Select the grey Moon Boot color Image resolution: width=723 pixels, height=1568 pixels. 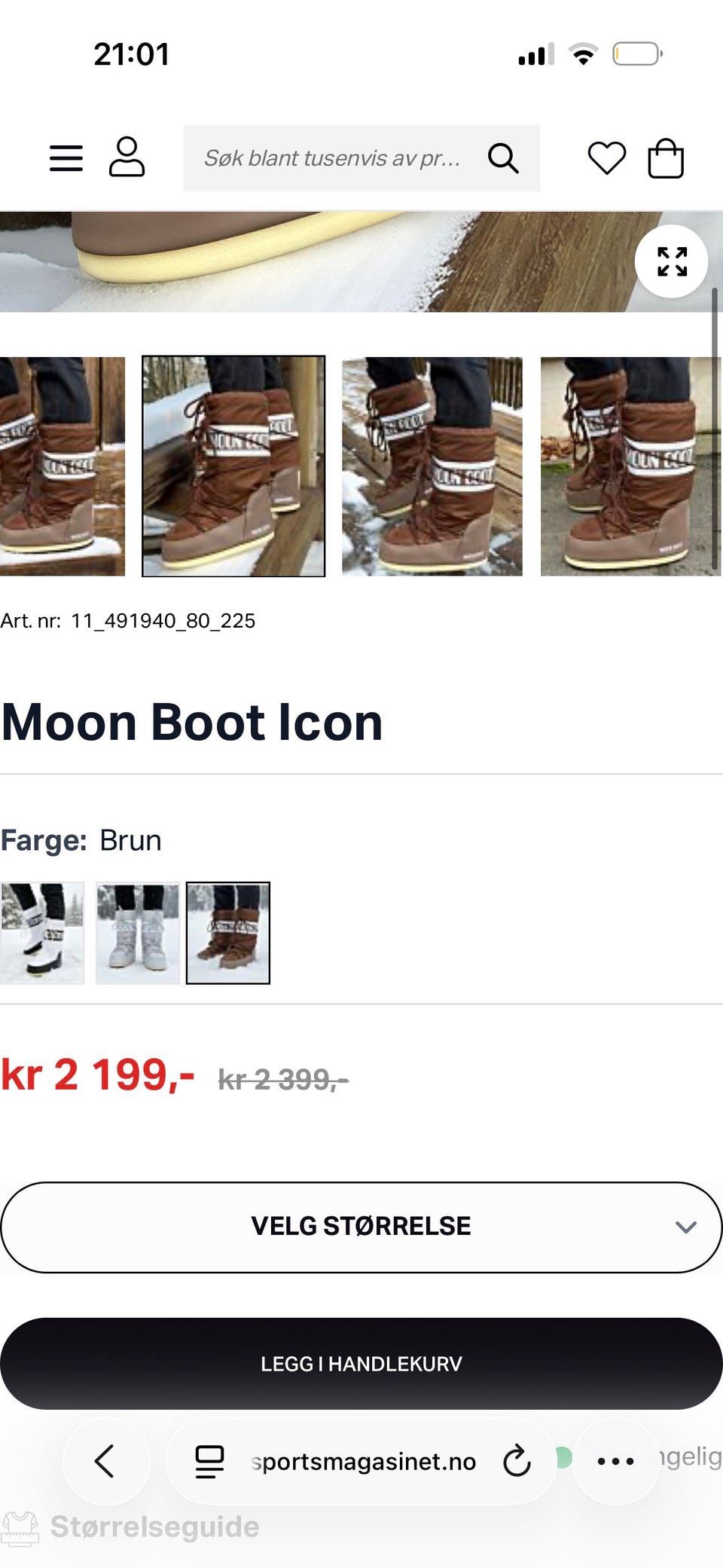[138, 933]
